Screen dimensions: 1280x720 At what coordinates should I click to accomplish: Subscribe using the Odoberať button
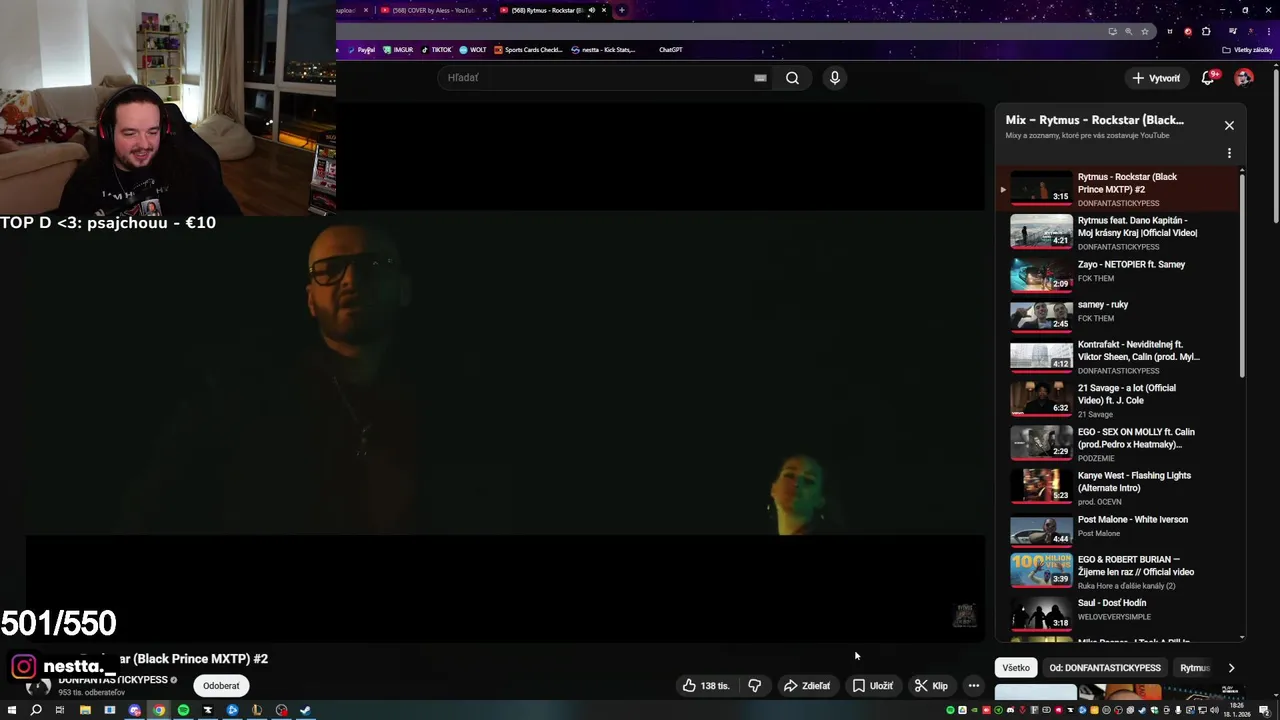click(221, 686)
